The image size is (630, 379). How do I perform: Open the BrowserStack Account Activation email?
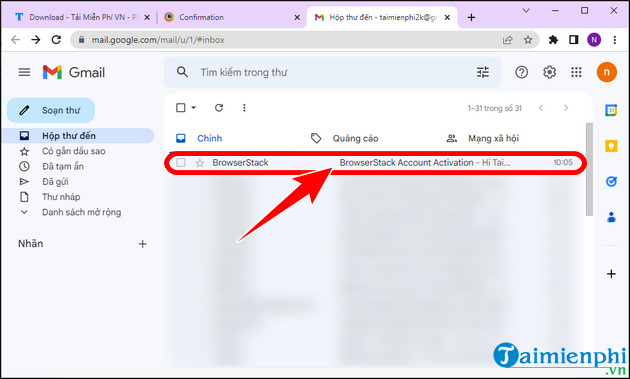click(x=376, y=162)
